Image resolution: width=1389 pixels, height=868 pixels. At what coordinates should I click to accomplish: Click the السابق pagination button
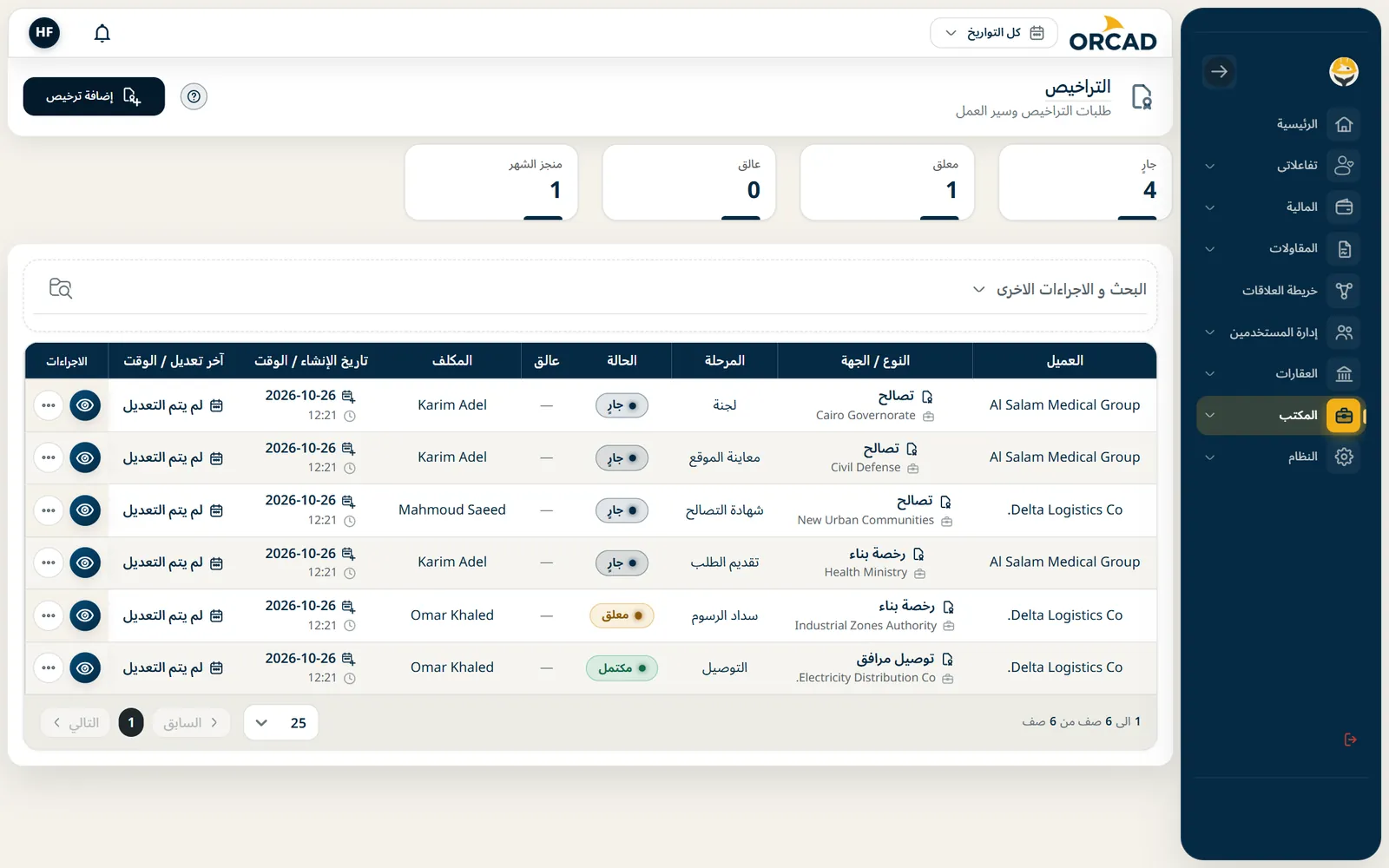tap(191, 723)
